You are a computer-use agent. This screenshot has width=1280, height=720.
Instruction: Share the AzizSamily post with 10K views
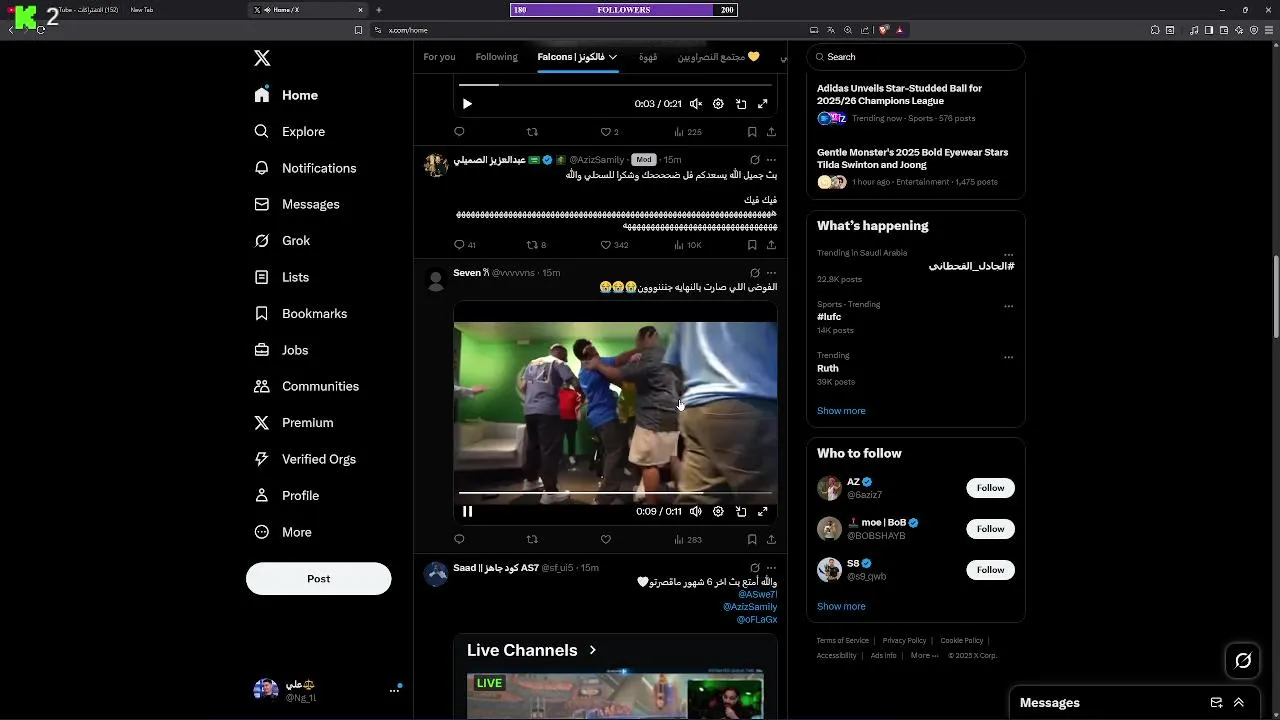771,245
